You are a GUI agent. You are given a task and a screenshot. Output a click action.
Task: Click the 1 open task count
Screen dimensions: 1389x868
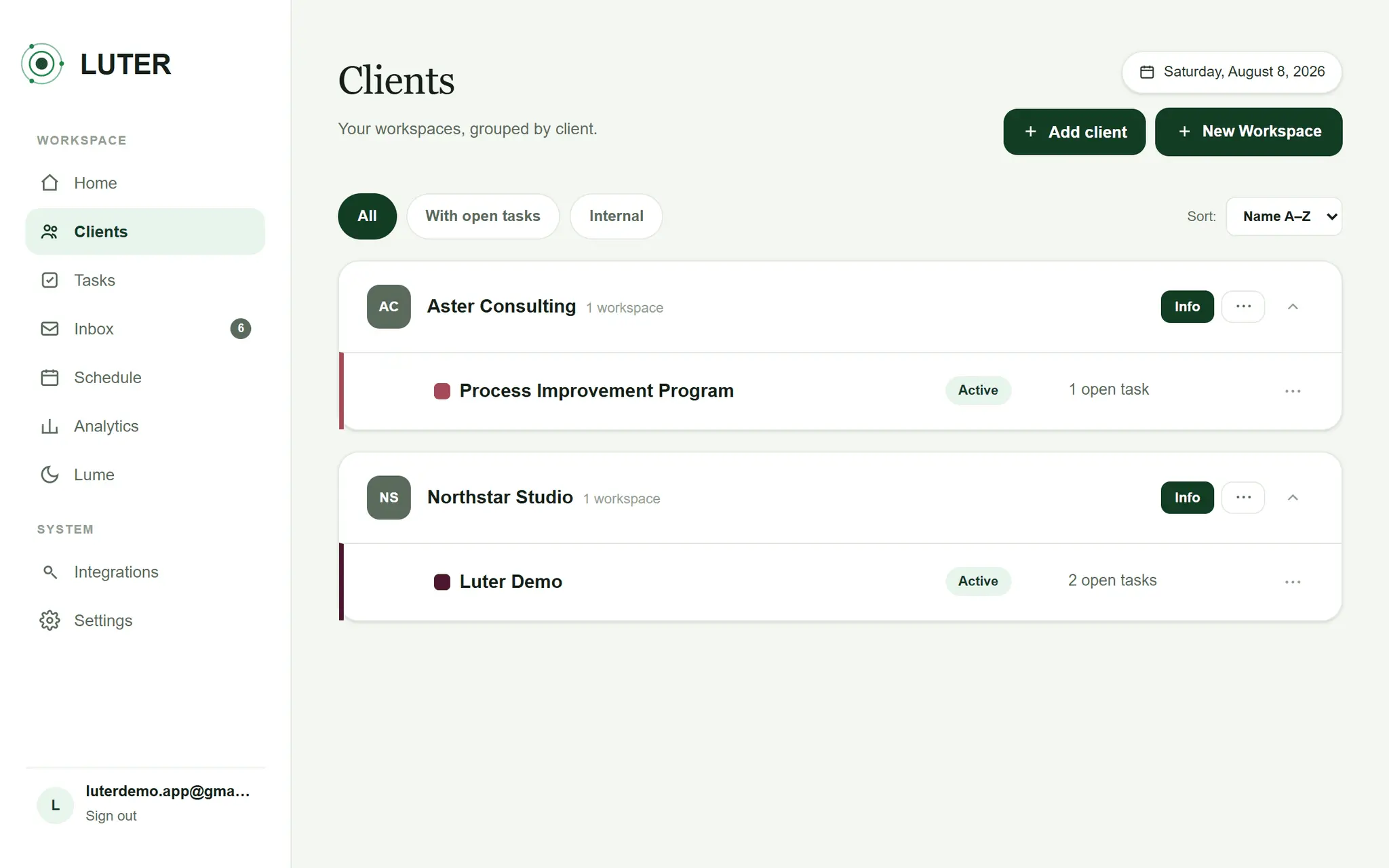(x=1109, y=390)
